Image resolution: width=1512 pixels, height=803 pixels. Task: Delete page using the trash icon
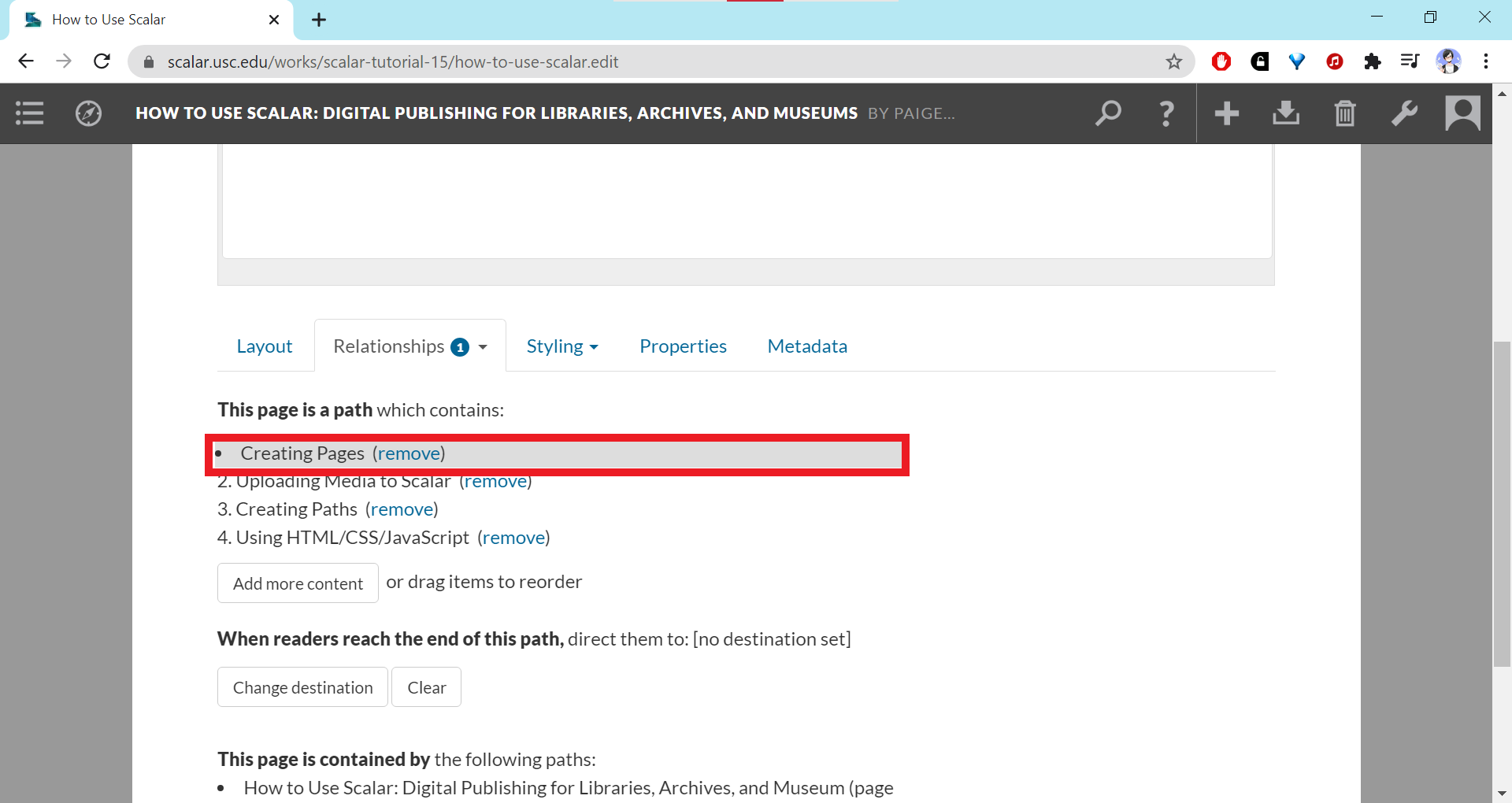1345,113
